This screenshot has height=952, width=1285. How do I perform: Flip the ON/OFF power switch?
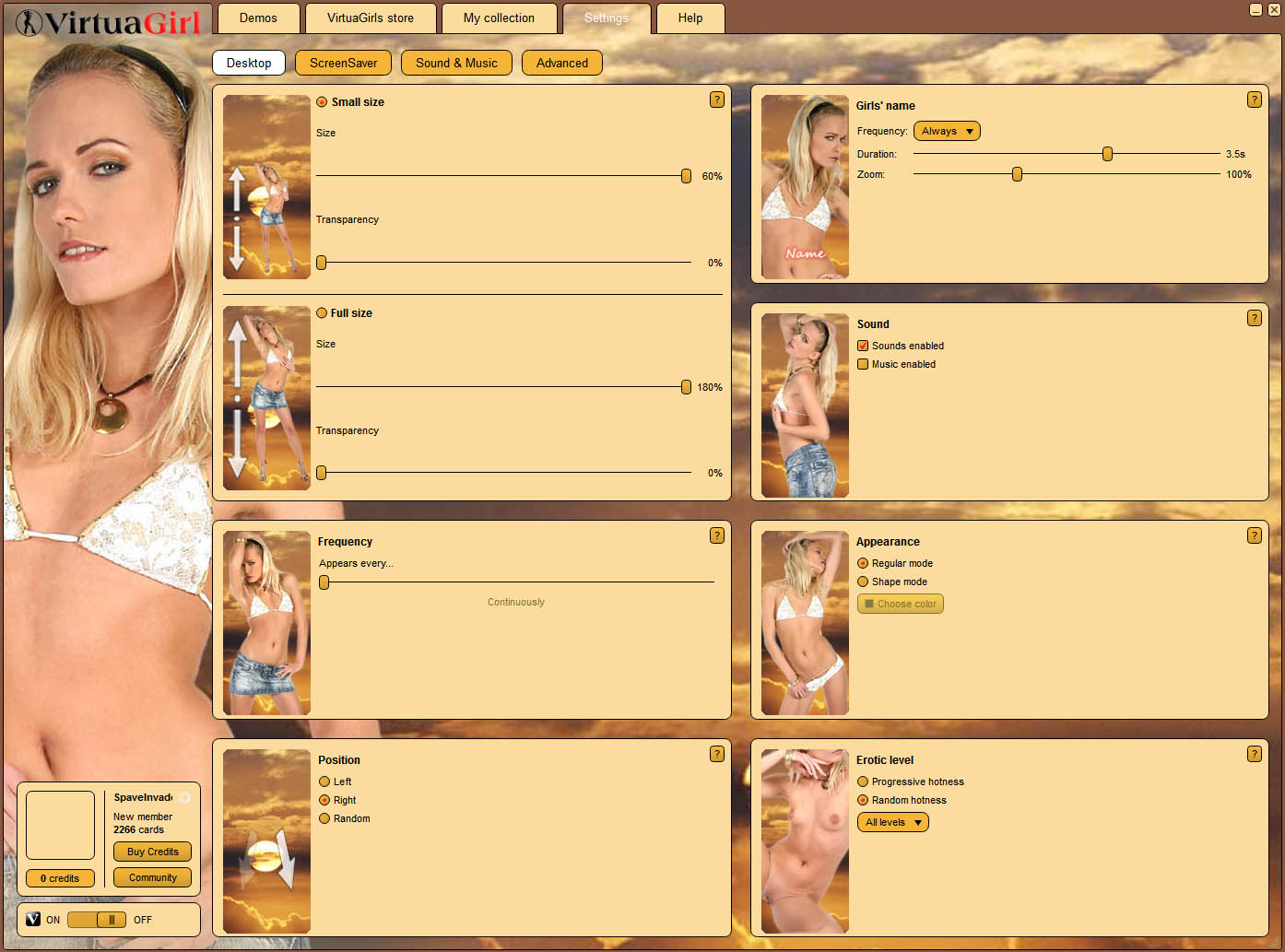97,920
